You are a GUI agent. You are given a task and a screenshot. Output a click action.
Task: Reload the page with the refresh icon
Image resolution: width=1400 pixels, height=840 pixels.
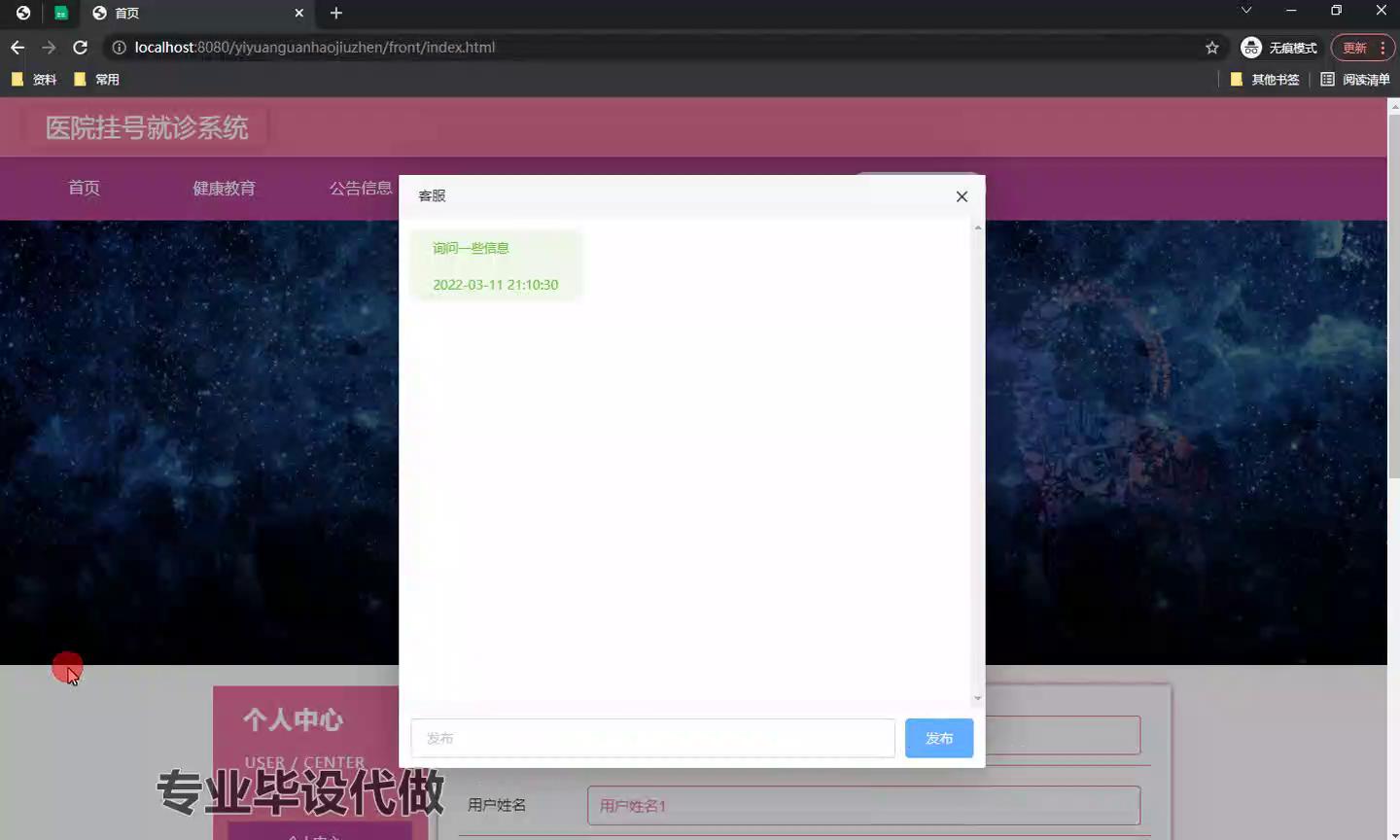click(x=81, y=47)
